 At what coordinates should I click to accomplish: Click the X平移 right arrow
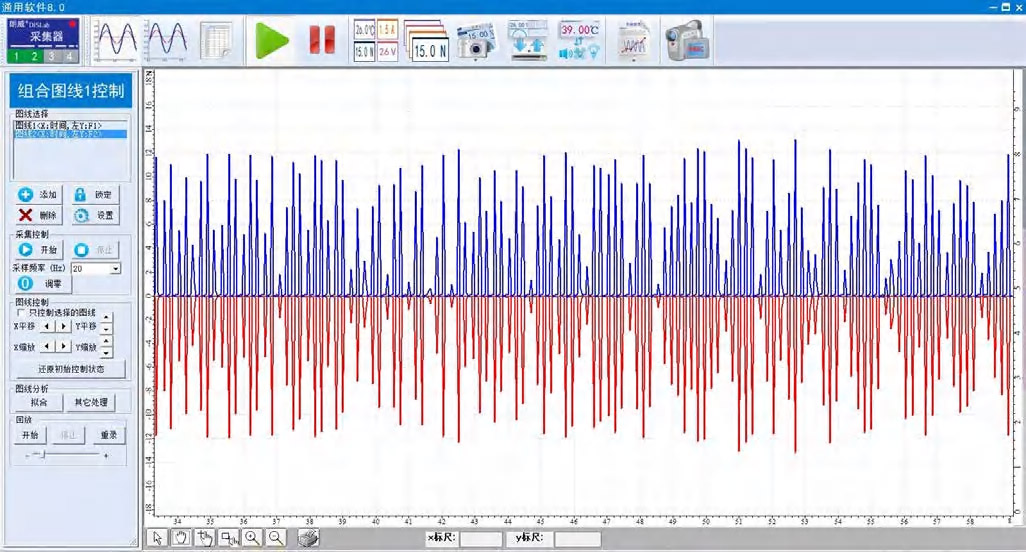(x=64, y=326)
